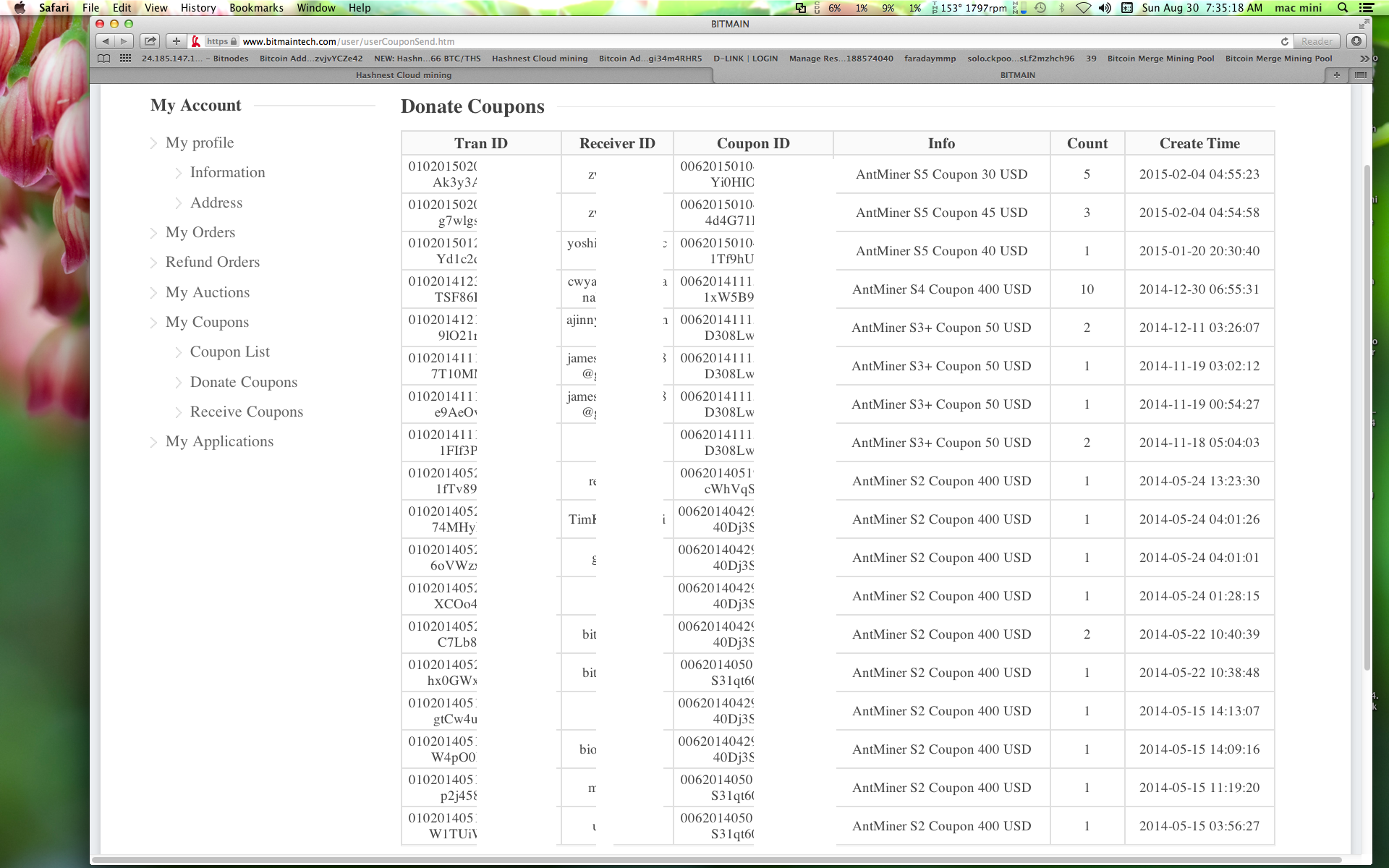Click the horizontal scrollbar at window bottom
1389x868 pixels.
(x=716, y=860)
